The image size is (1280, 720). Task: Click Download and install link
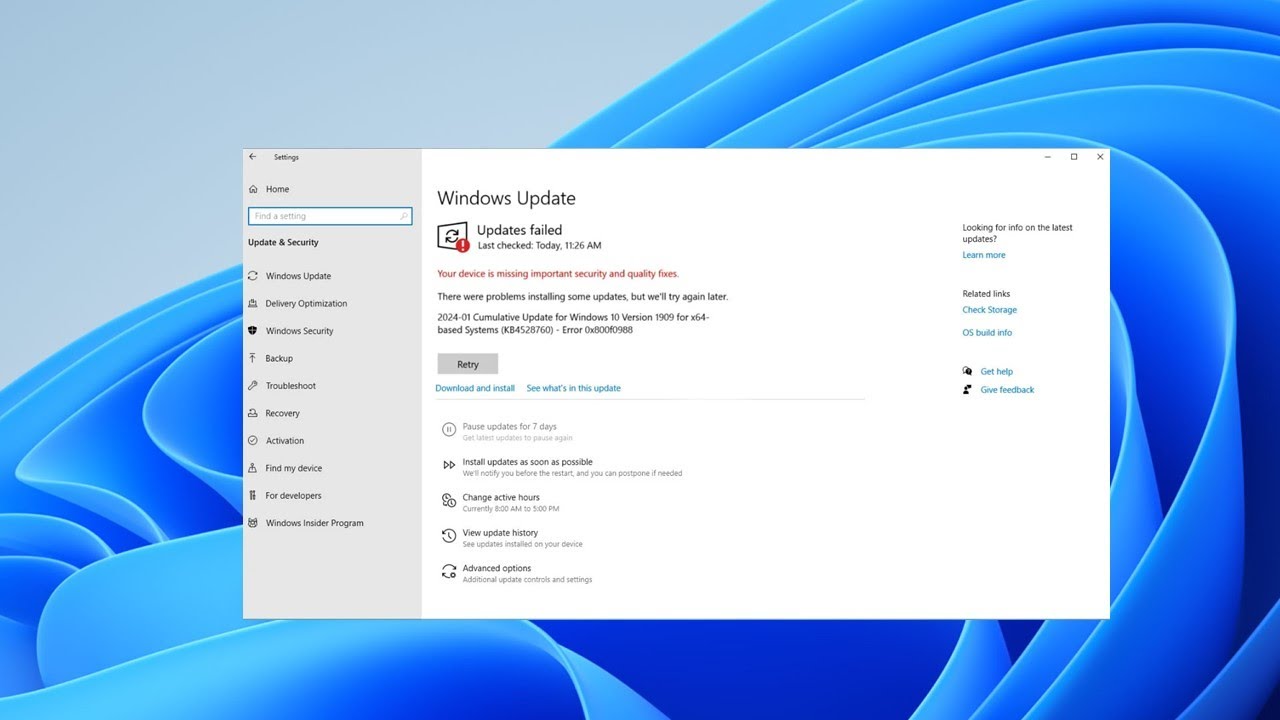click(x=475, y=388)
